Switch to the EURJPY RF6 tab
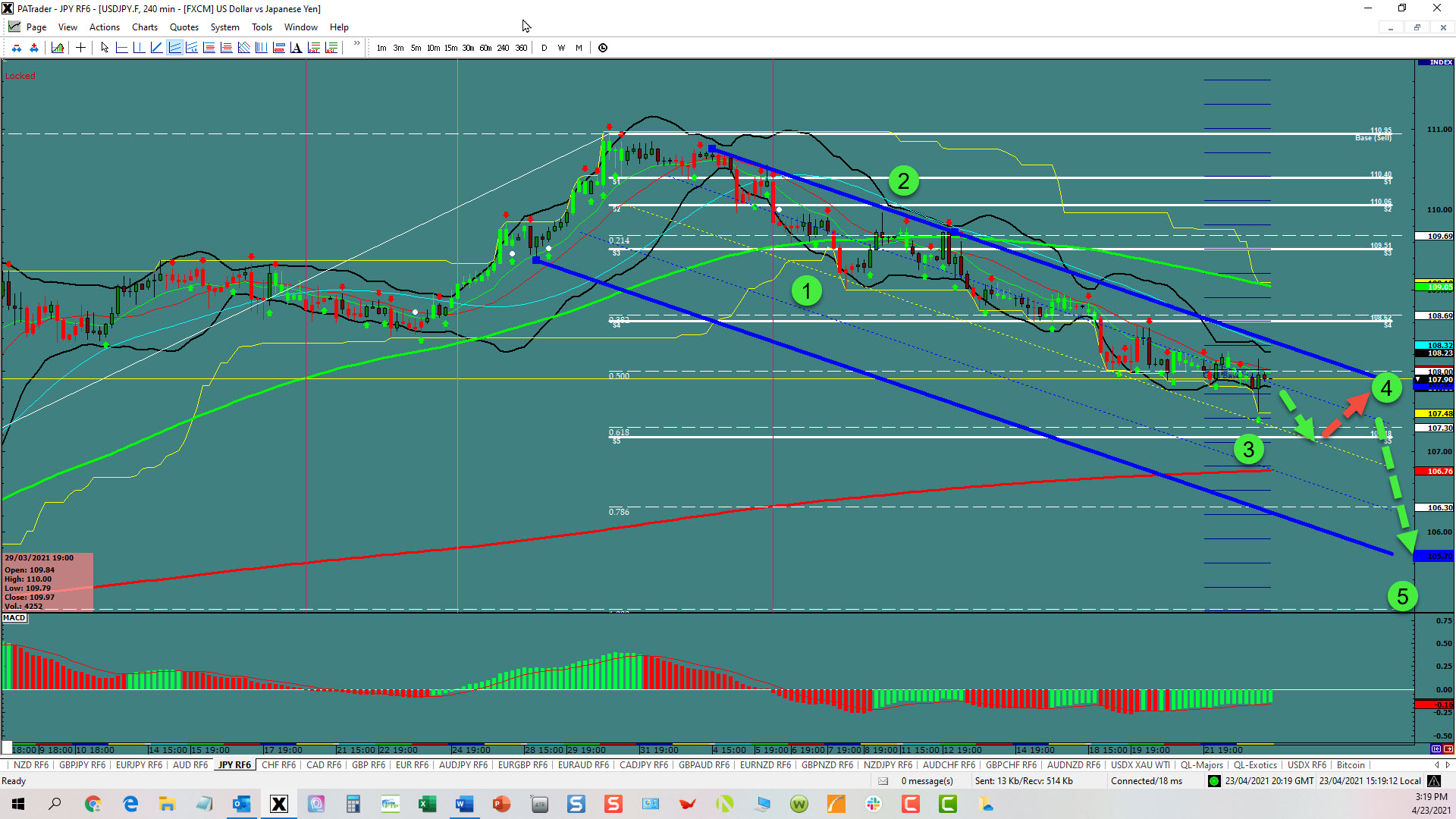Image resolution: width=1456 pixels, height=819 pixels. click(139, 765)
